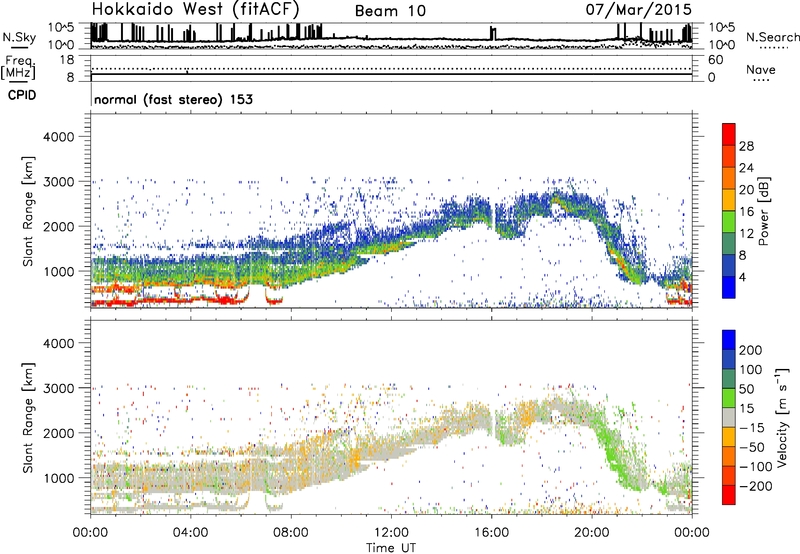Click the '28' label on the power colorbar

point(746,146)
